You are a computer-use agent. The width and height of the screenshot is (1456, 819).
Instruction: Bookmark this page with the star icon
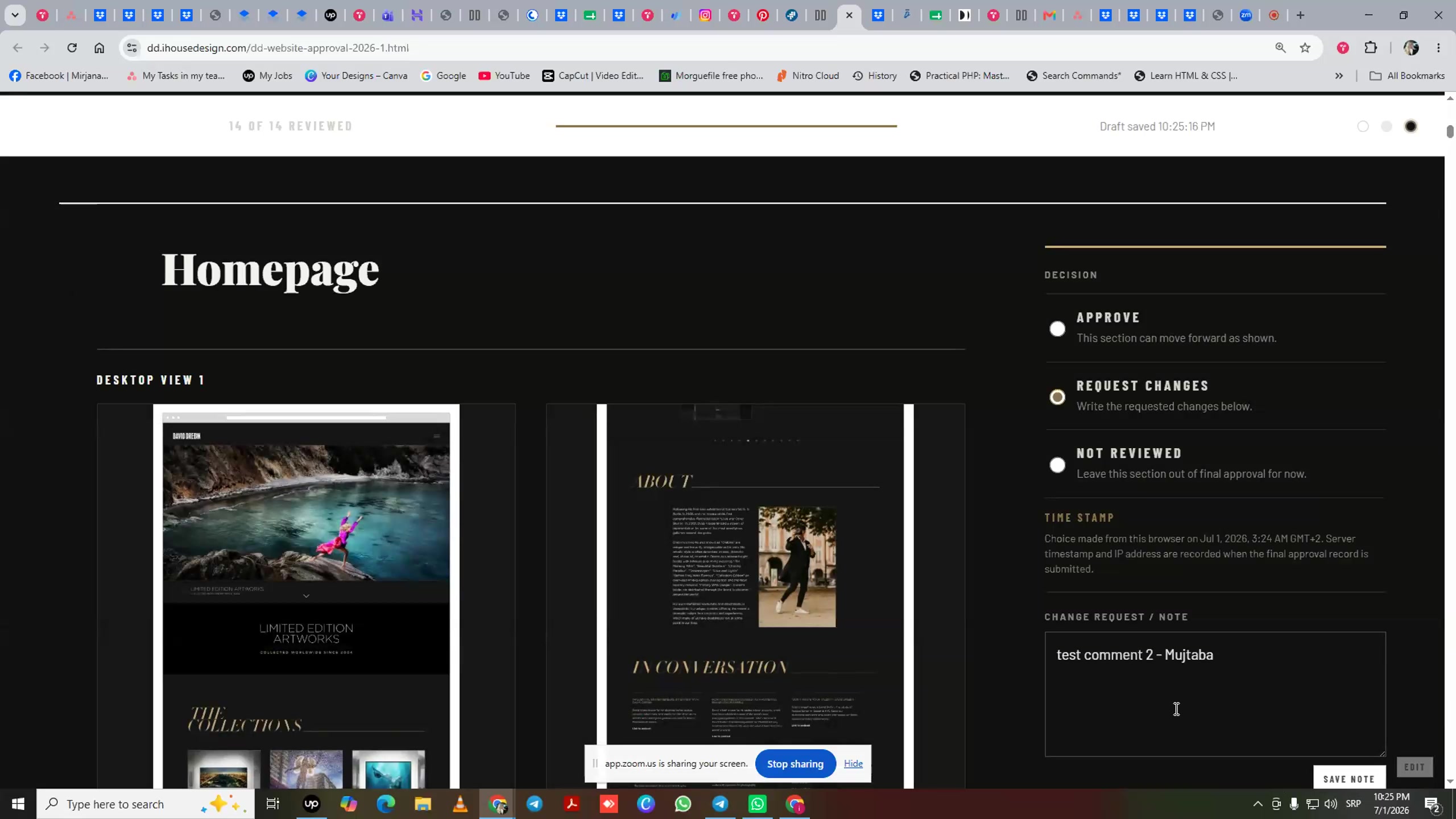[1305, 48]
